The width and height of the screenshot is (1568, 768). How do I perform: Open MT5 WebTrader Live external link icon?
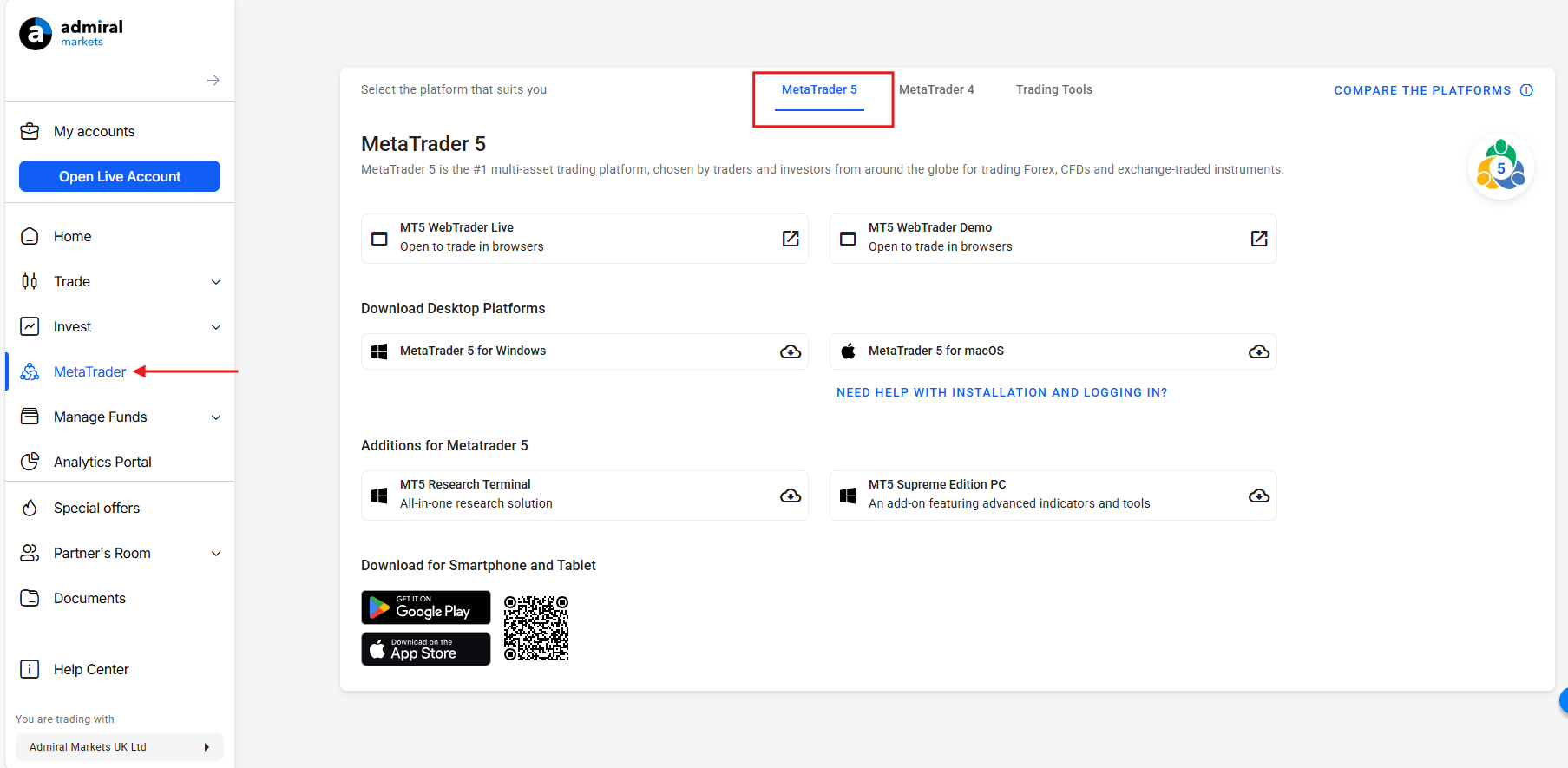[x=791, y=239]
